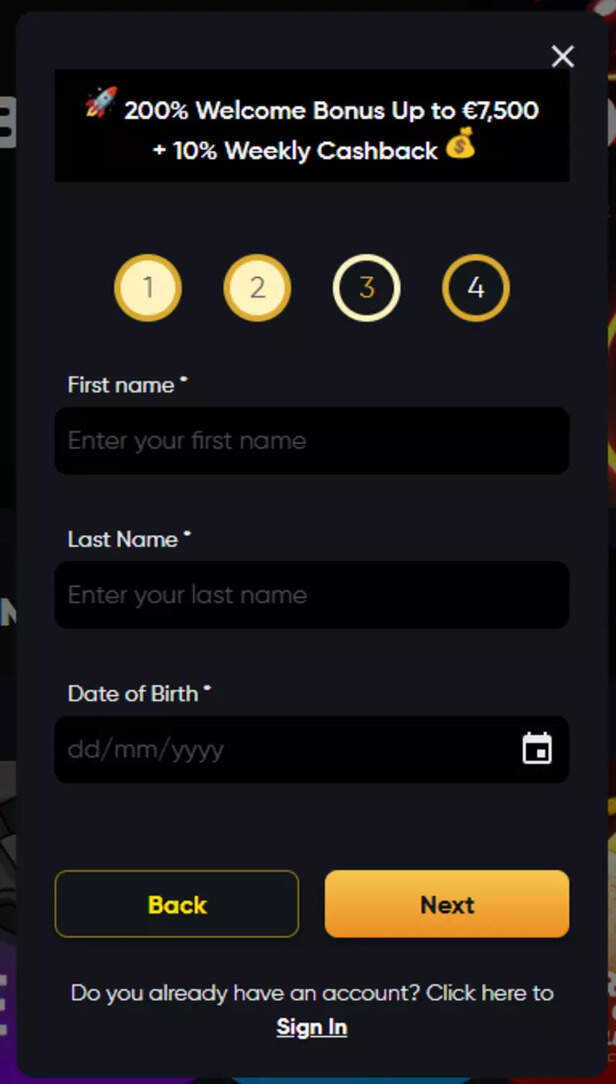Screen dimensions: 616x1084
Task: Close the registration dialog
Action: point(563,57)
